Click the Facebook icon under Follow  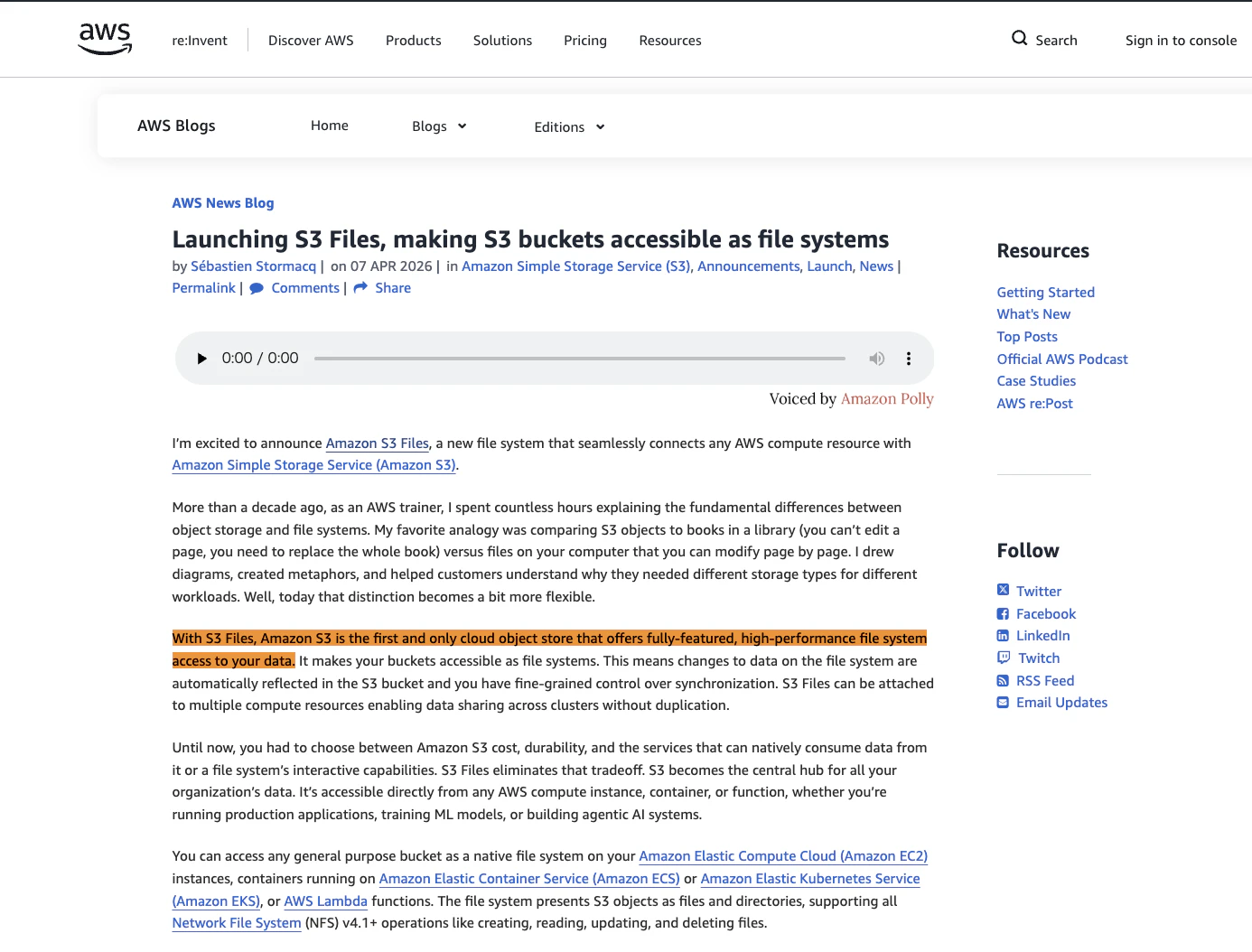coord(1003,614)
